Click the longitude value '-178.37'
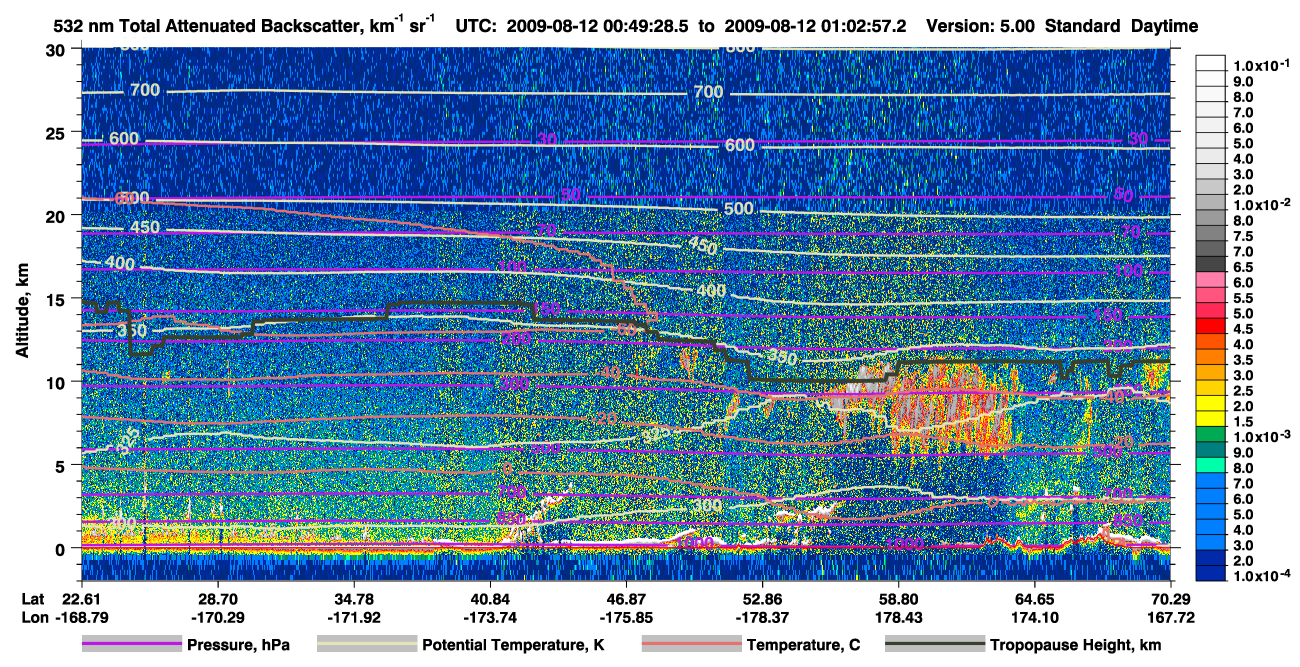Viewport: 1300px width, 667px height. pyautogui.click(x=762, y=617)
